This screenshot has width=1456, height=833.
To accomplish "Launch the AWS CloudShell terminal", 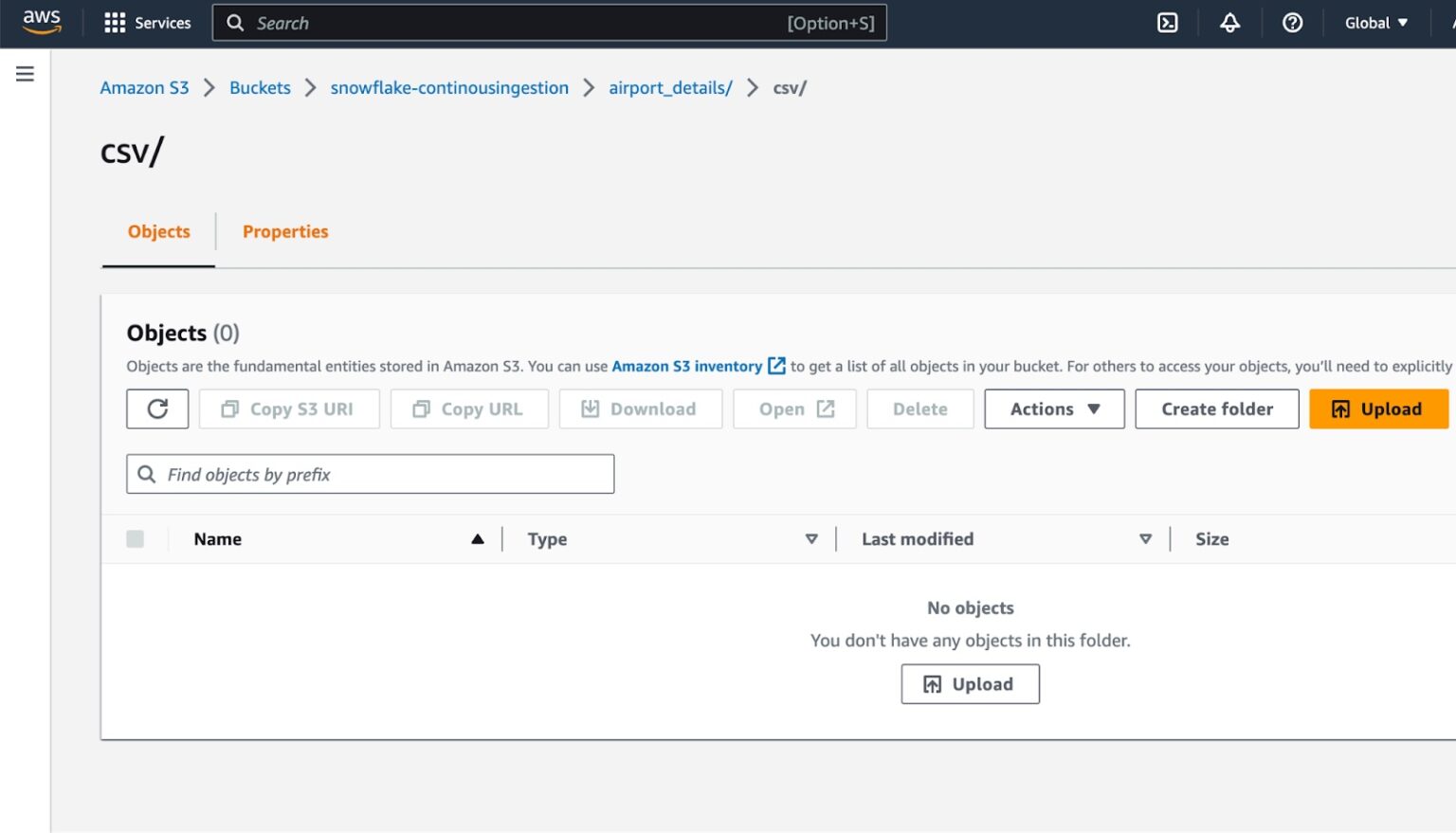I will click(1166, 23).
